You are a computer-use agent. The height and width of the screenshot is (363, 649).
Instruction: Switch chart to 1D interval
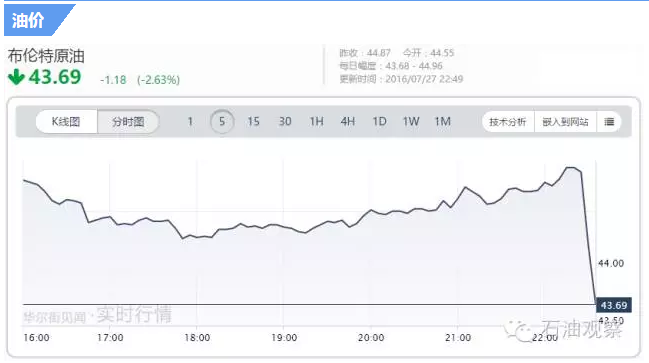click(379, 122)
